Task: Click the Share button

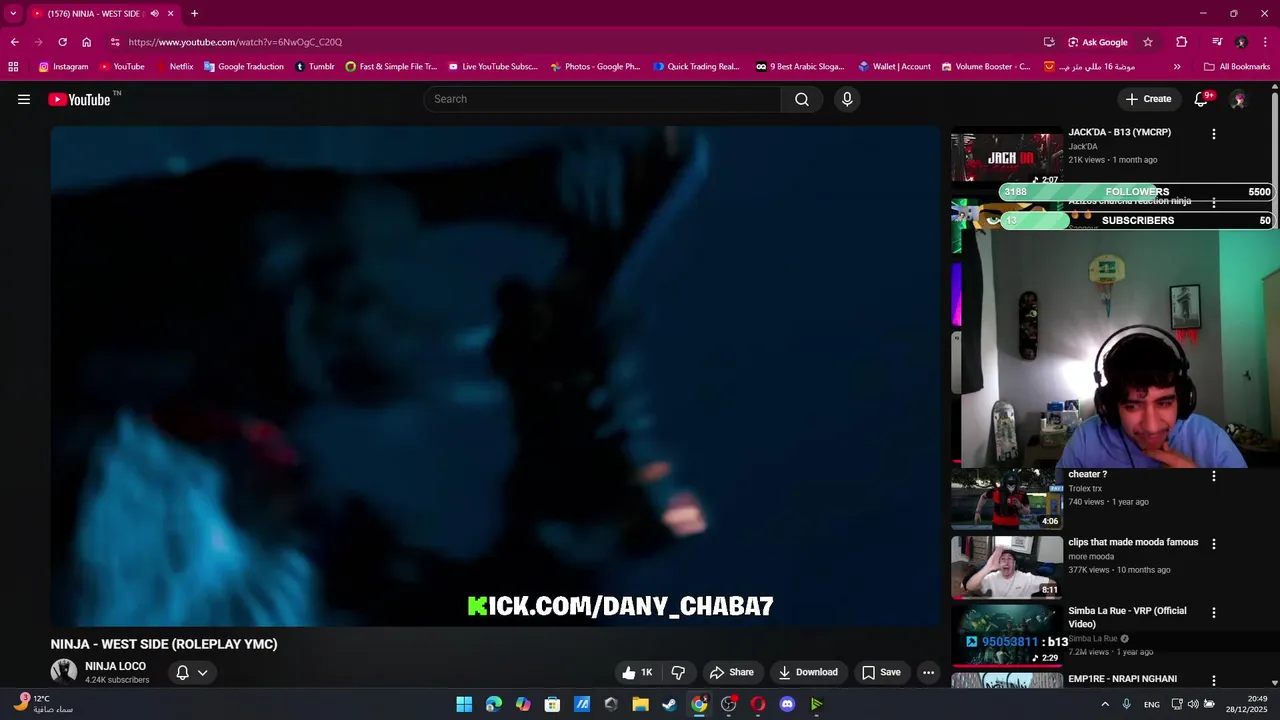Action: coord(731,672)
